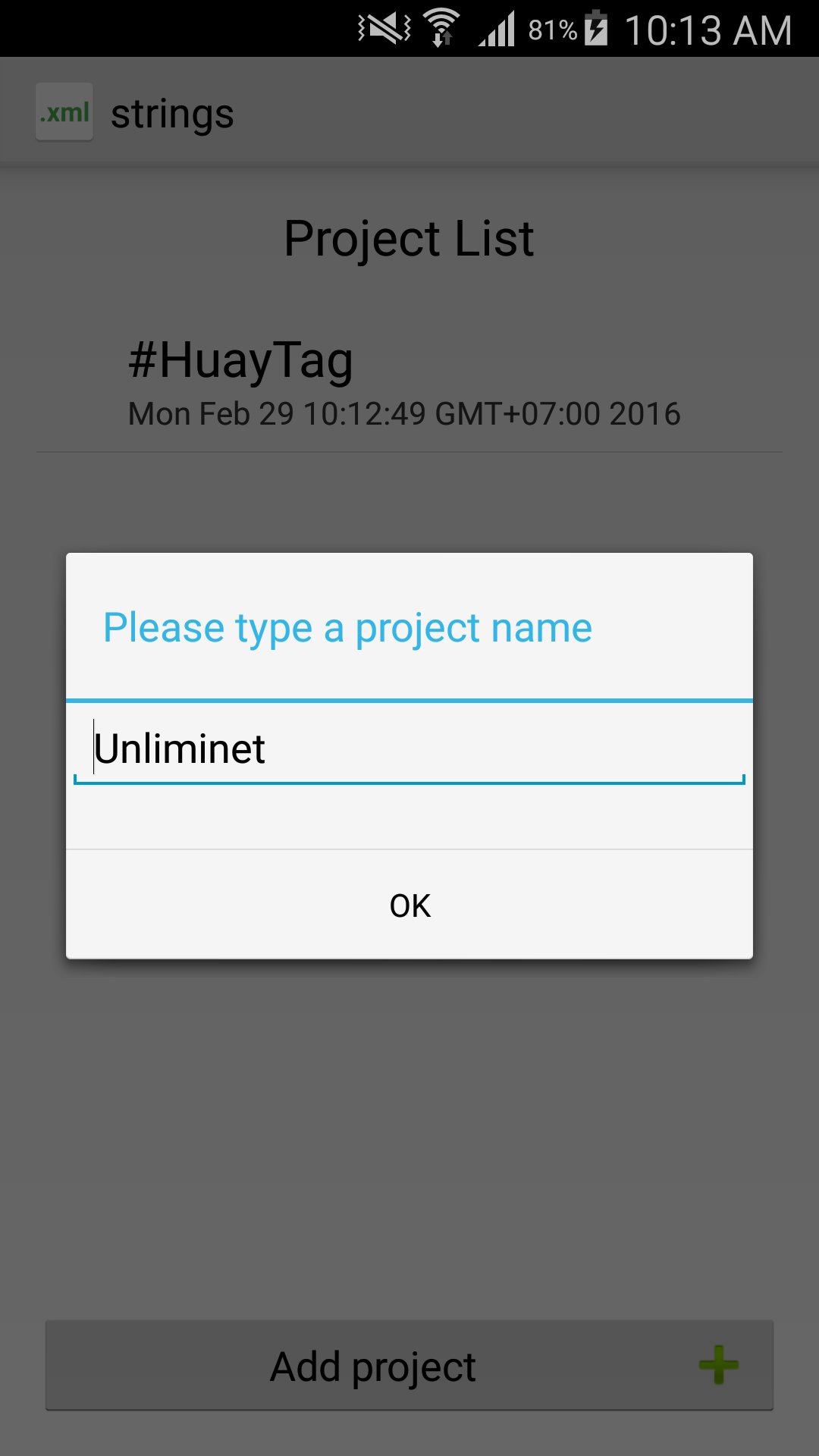The width and height of the screenshot is (819, 1456).
Task: Tap the .xml app icon
Action: click(x=64, y=112)
